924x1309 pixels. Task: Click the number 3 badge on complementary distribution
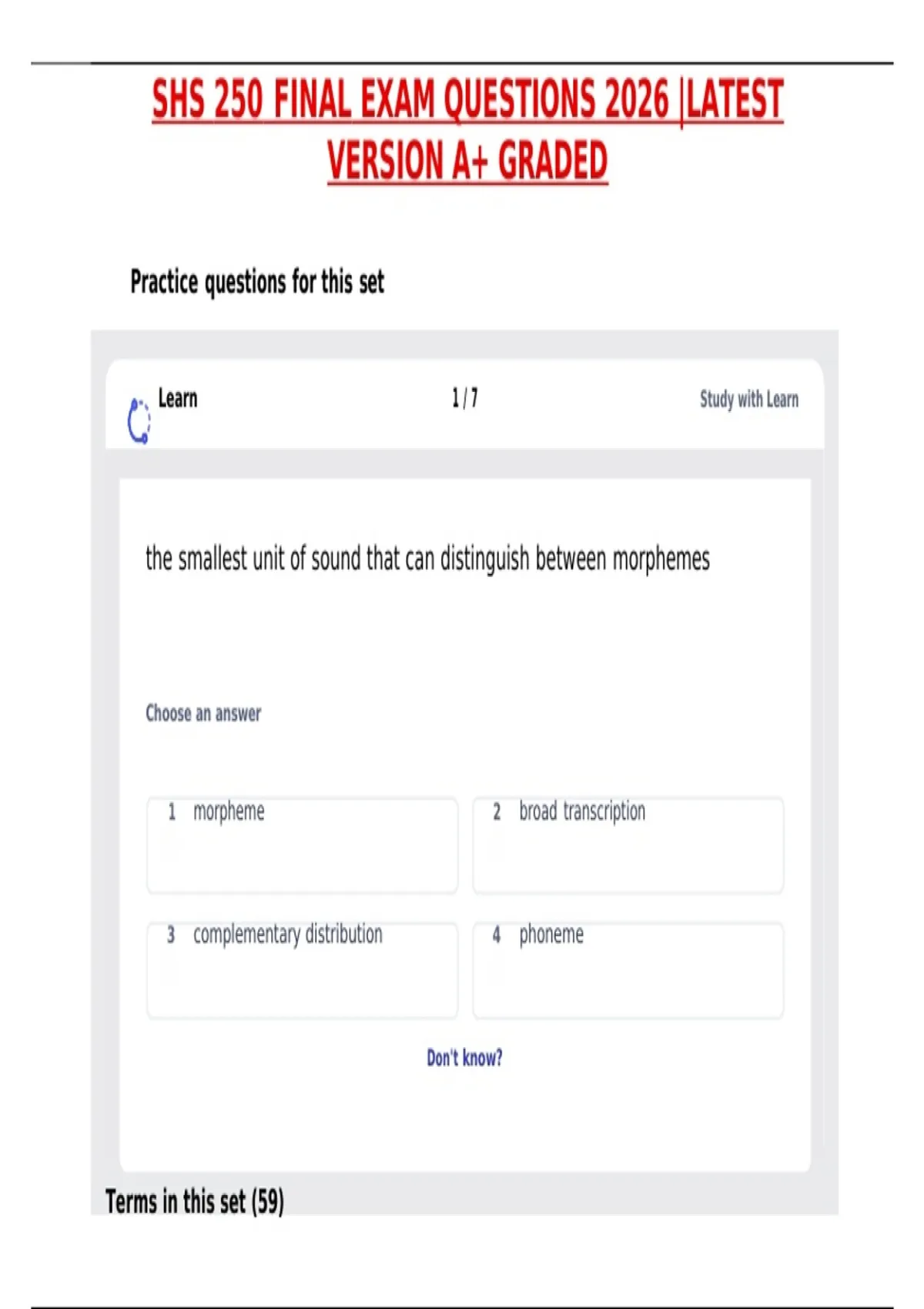[171, 935]
